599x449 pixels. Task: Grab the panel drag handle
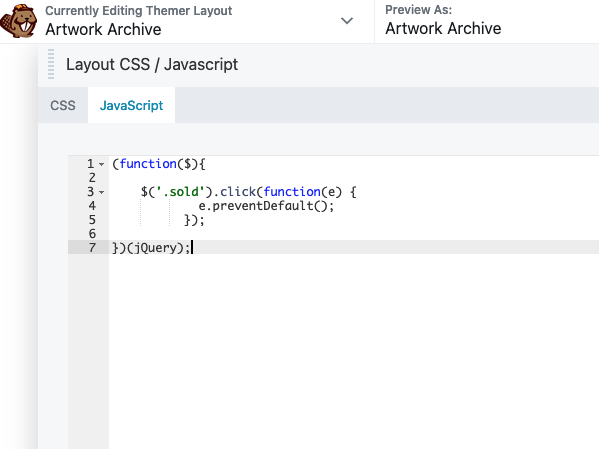click(51, 64)
